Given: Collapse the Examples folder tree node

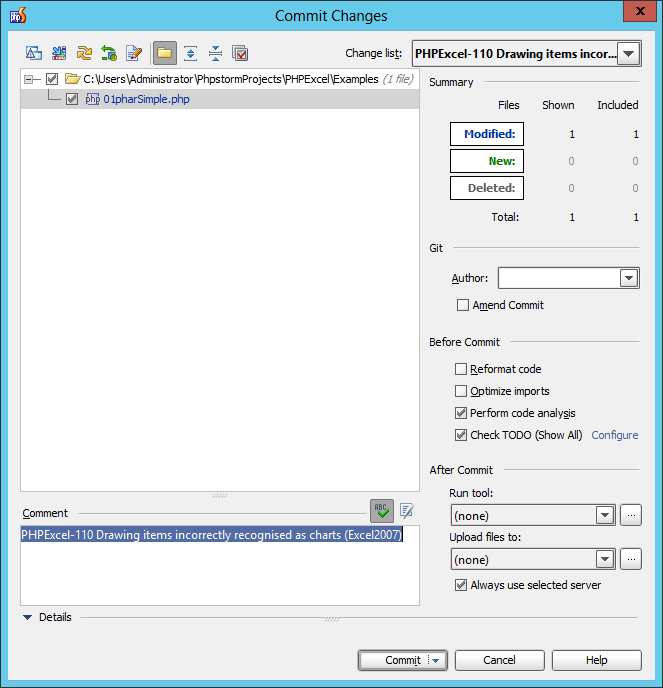Looking at the screenshot, I should point(29,79).
